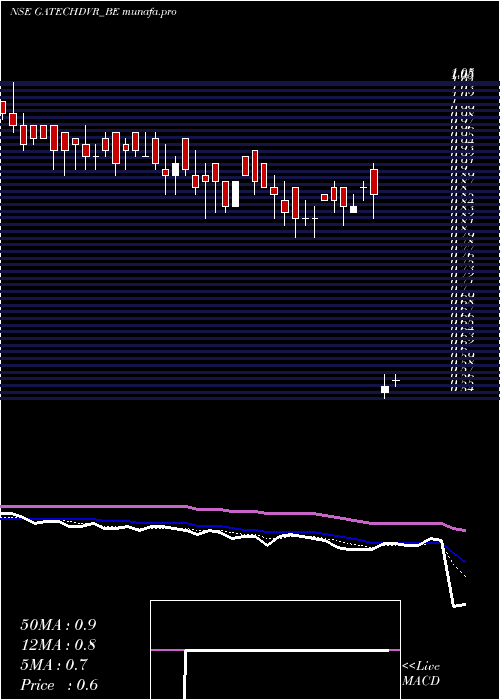Screen dimensions: 500x700
Task: Click the '<<Live MACD' label
Action: 421,673
